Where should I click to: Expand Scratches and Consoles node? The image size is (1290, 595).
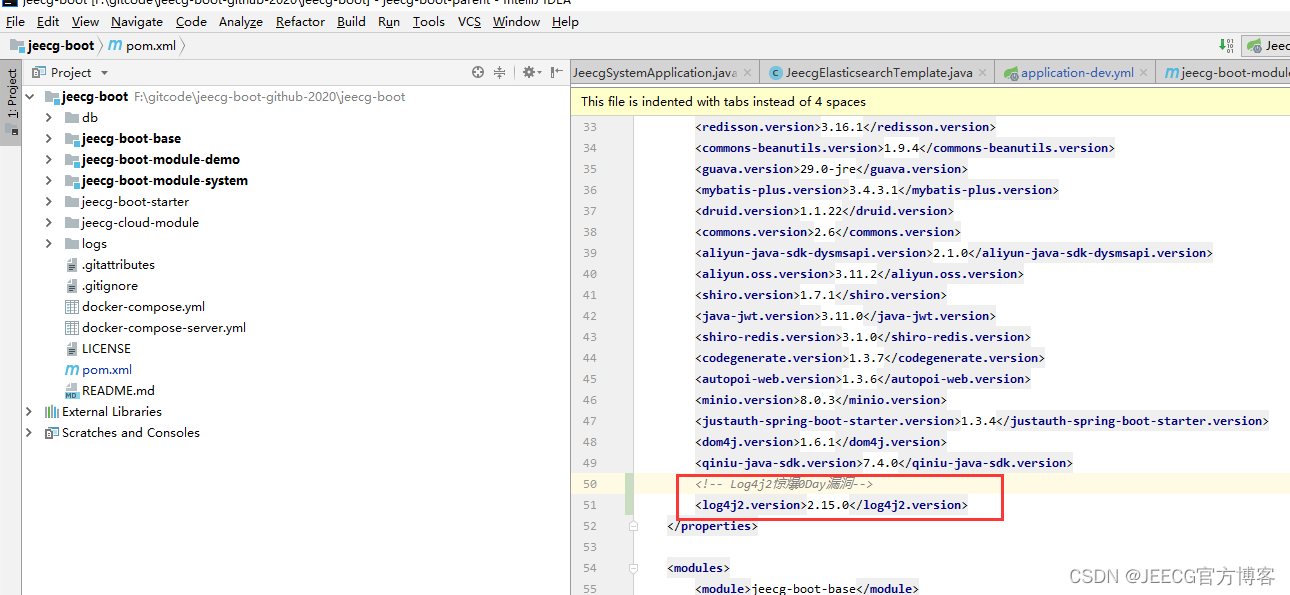[x=29, y=433]
